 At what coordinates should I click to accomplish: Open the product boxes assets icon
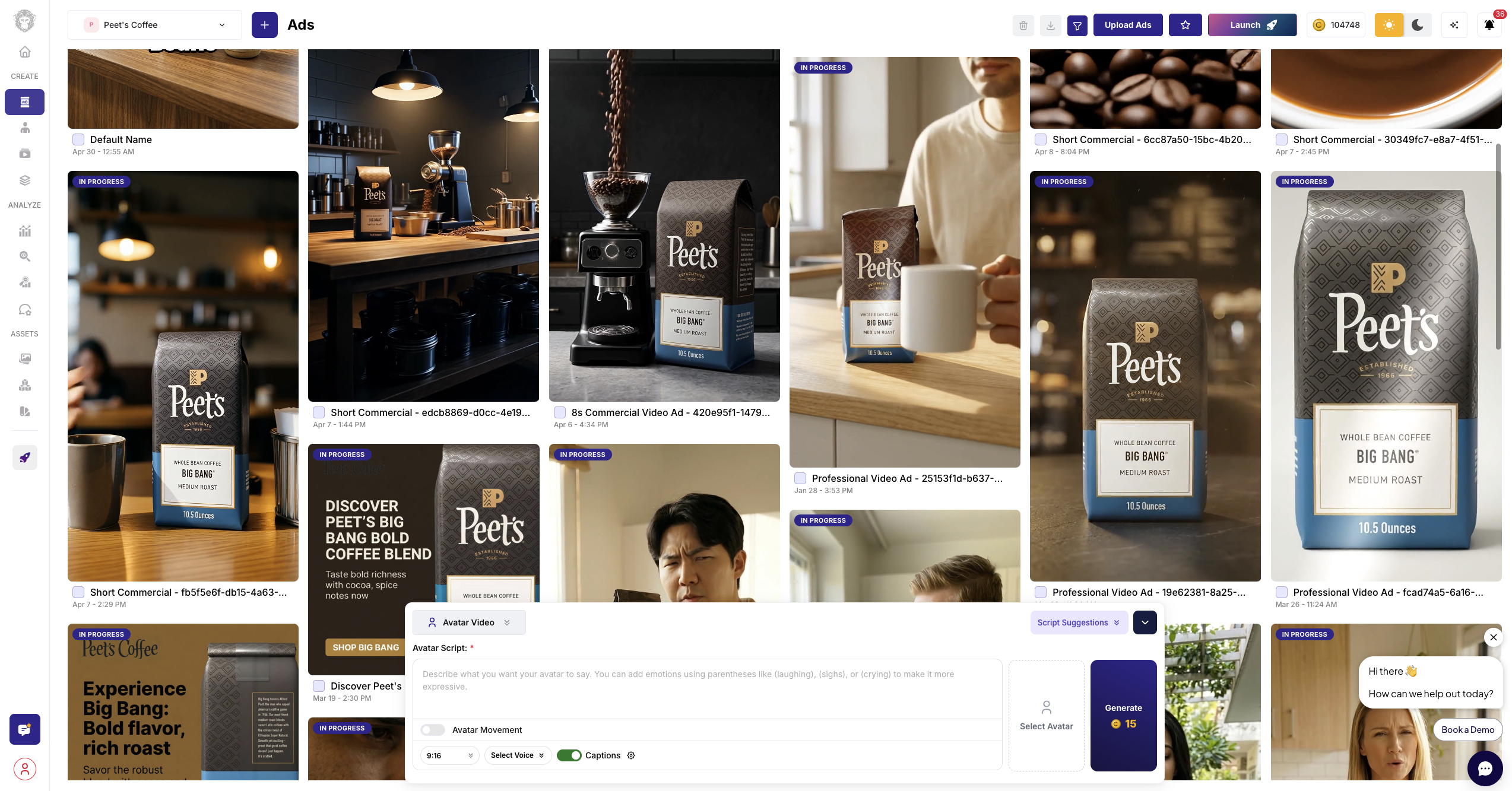click(25, 385)
